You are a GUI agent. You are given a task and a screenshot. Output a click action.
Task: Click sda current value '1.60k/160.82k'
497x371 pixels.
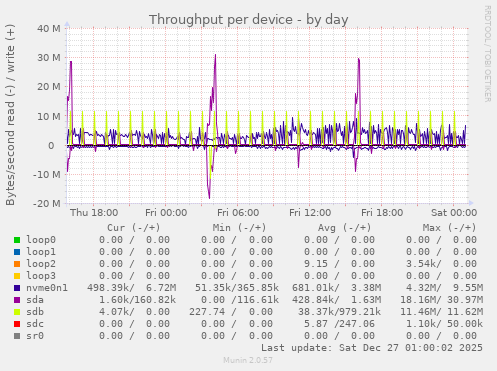click(137, 300)
